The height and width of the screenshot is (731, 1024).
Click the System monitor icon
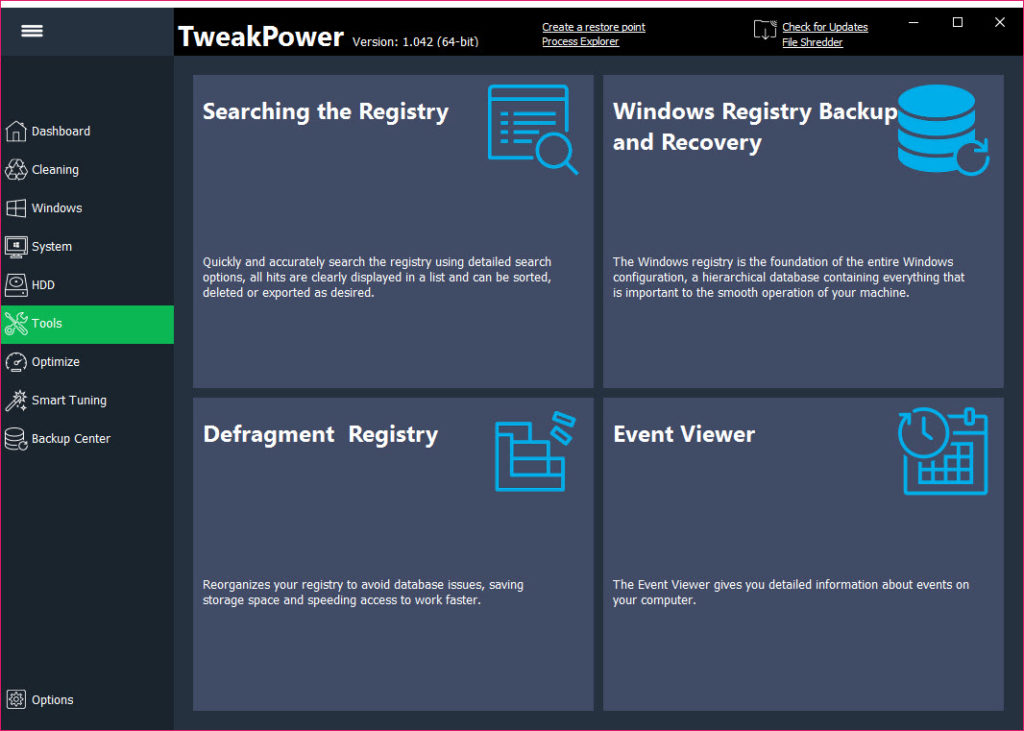pos(16,247)
